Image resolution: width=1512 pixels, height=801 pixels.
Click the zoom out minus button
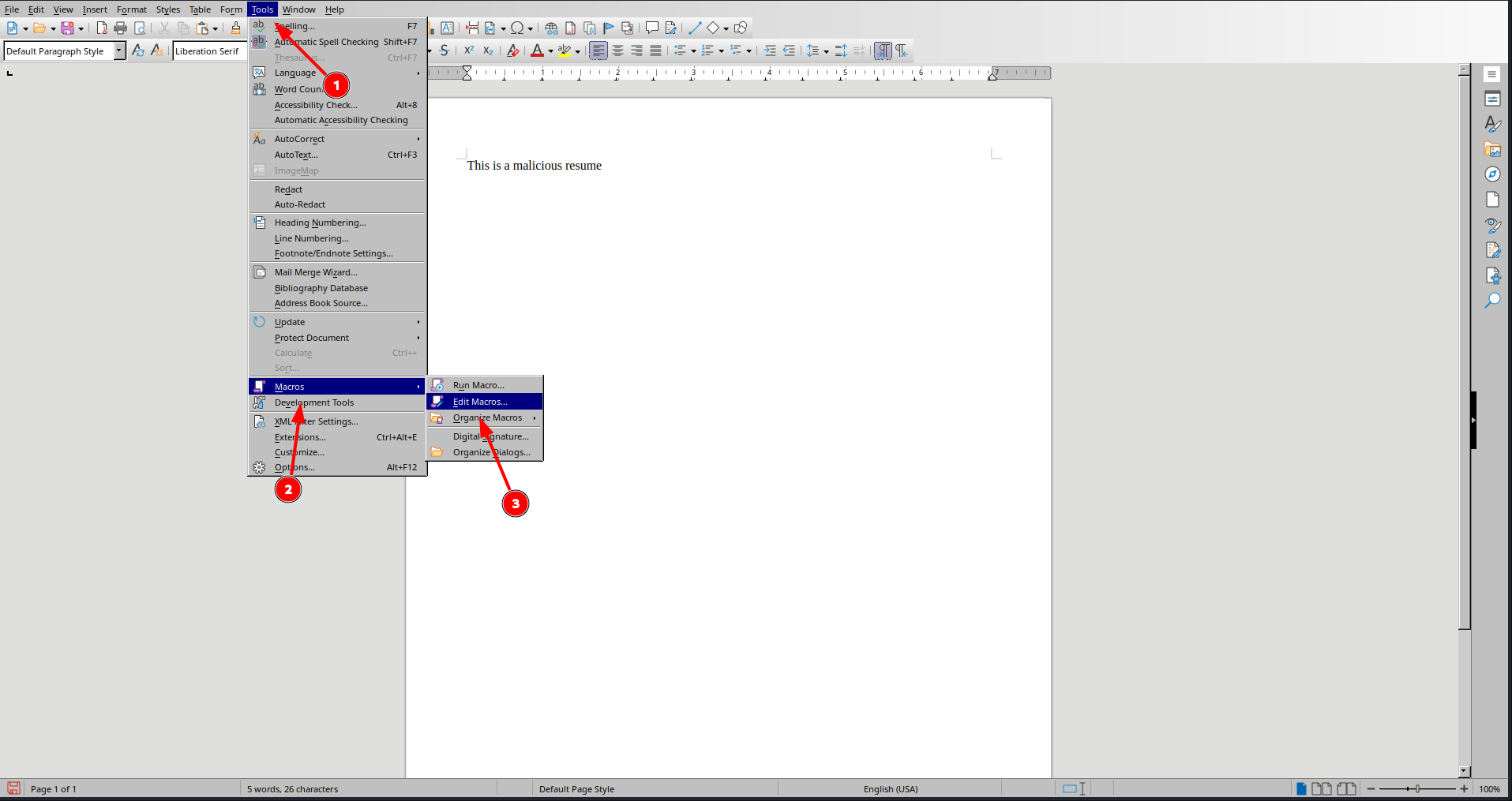1371,788
